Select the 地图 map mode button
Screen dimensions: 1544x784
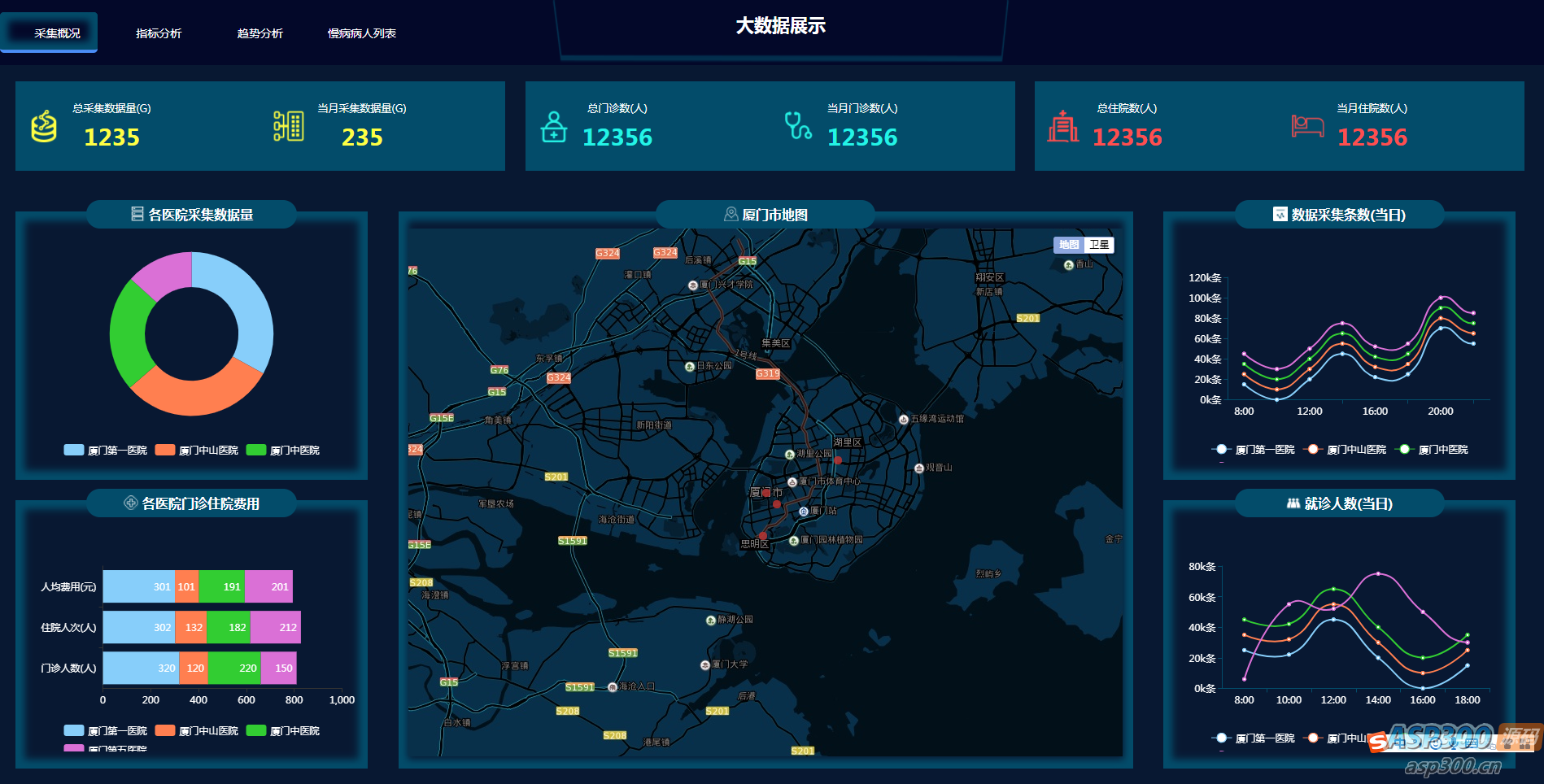click(1069, 245)
